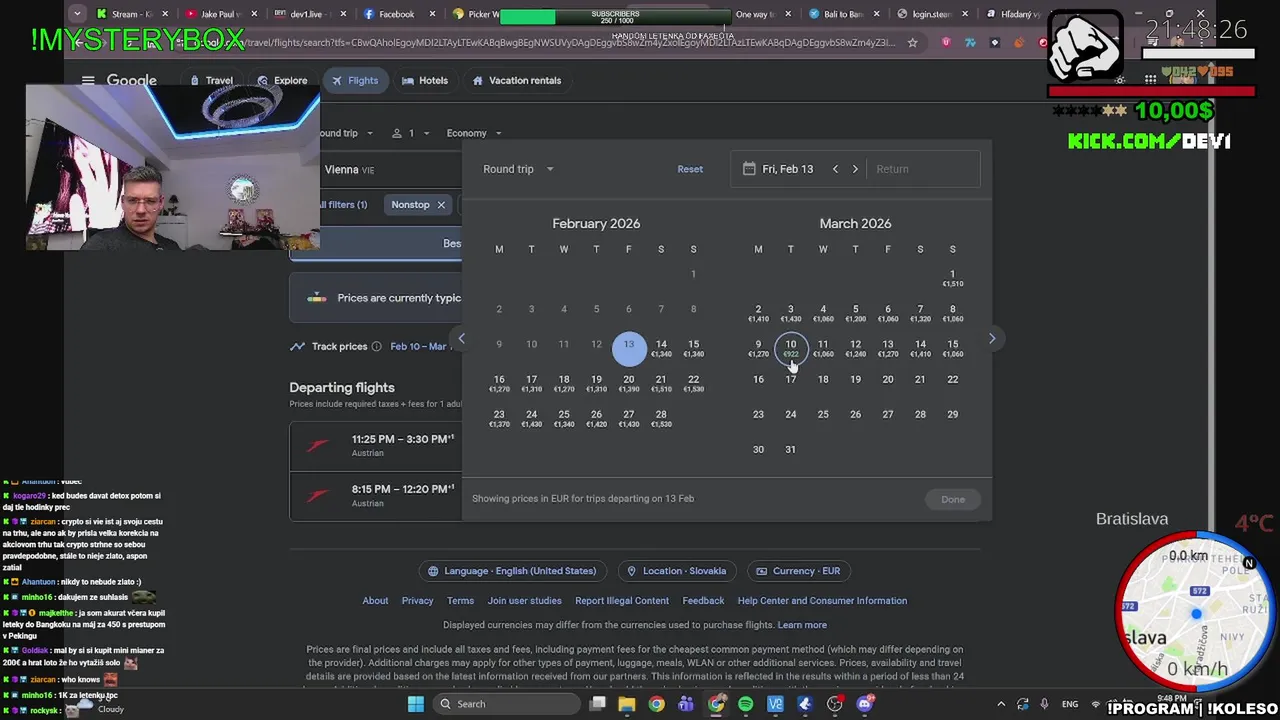Screen dimensions: 1280x720
Task: Open the Hotels tab
Action: [x=425, y=81]
